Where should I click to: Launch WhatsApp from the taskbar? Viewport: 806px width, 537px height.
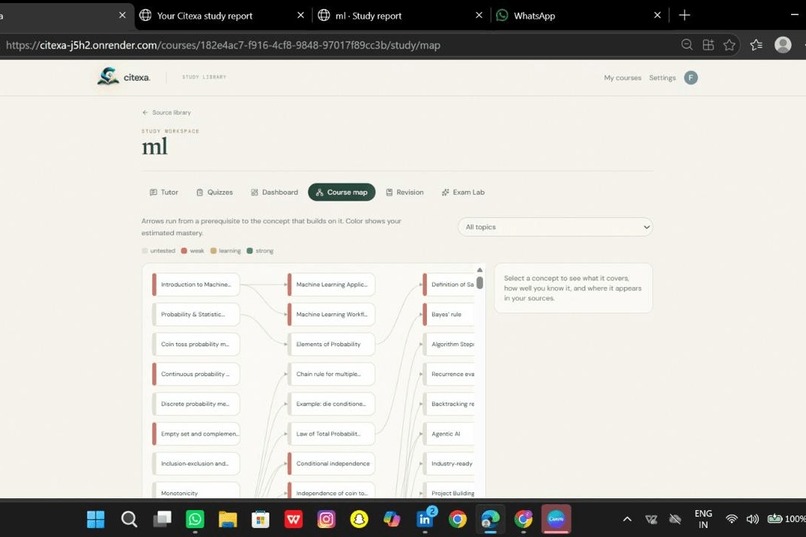[195, 519]
